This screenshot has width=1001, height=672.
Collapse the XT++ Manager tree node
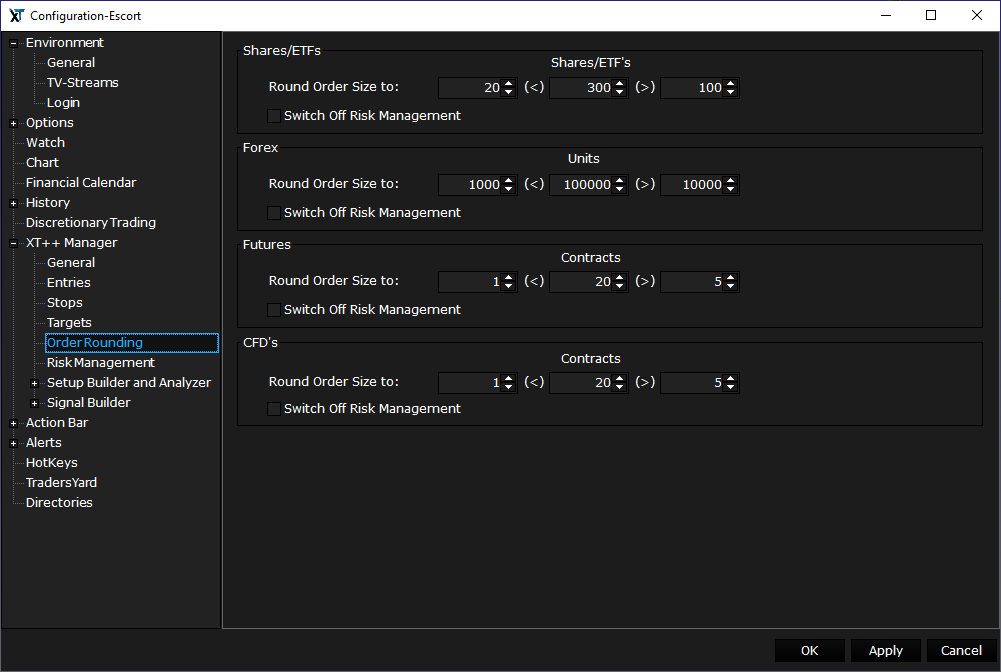(x=13, y=243)
